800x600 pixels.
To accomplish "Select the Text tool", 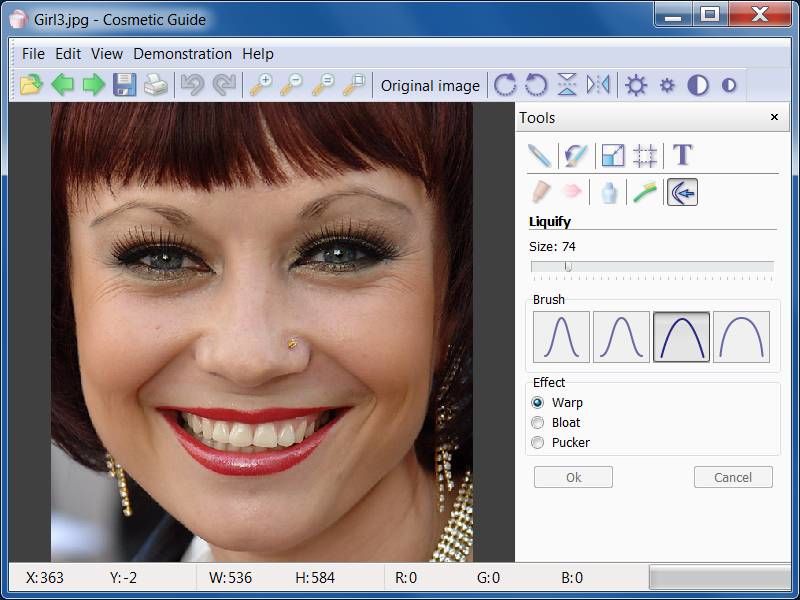I will tap(682, 154).
